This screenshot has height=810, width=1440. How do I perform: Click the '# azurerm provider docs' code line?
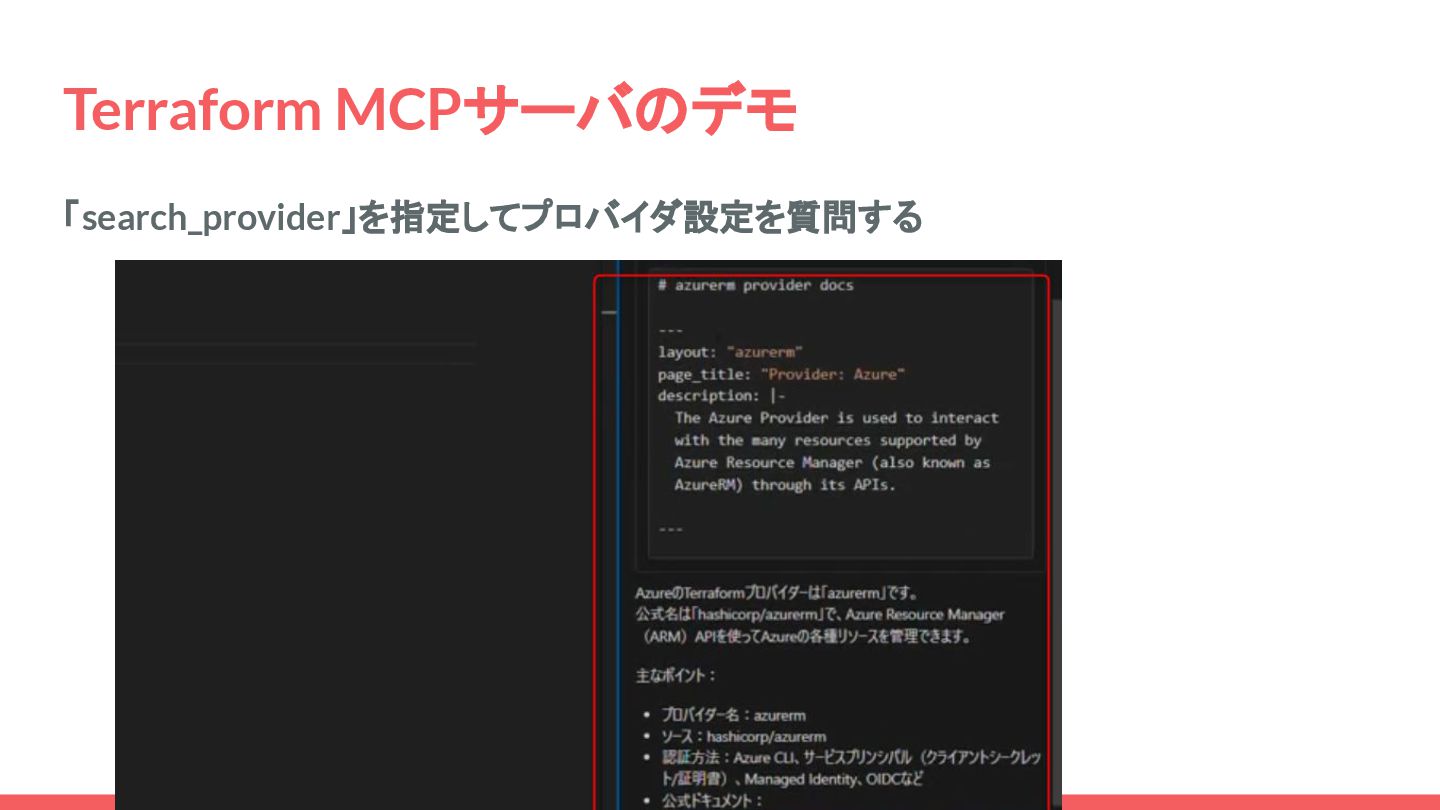[756, 285]
